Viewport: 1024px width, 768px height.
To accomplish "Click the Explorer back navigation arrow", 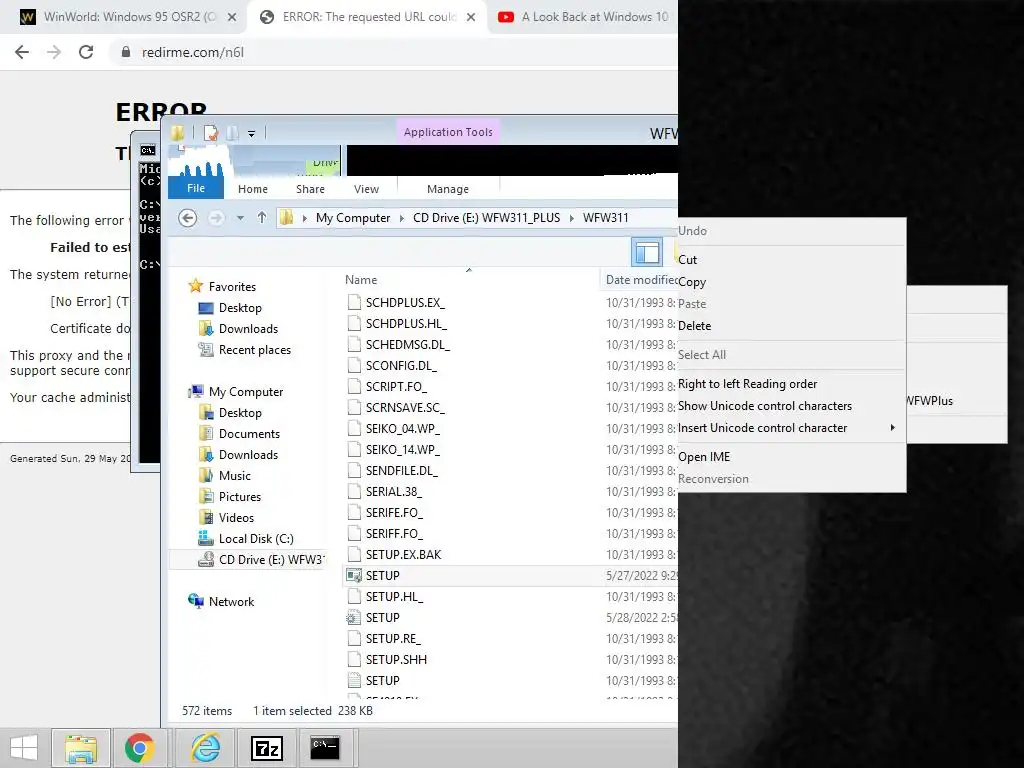I will [x=187, y=218].
